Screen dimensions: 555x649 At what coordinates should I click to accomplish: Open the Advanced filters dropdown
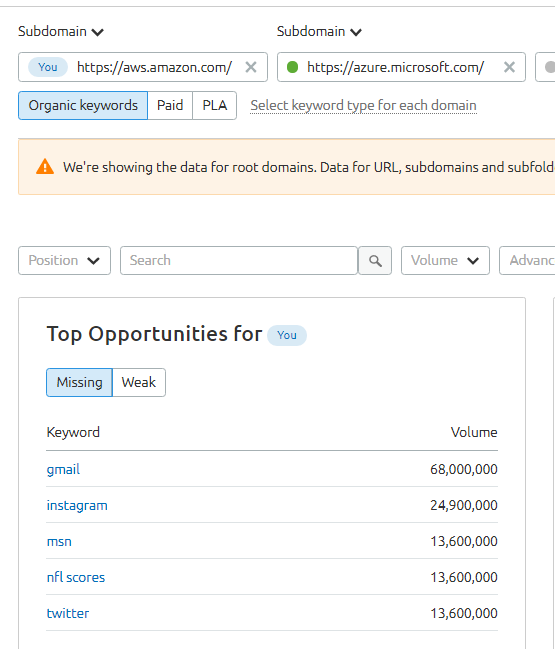pyautogui.click(x=527, y=260)
